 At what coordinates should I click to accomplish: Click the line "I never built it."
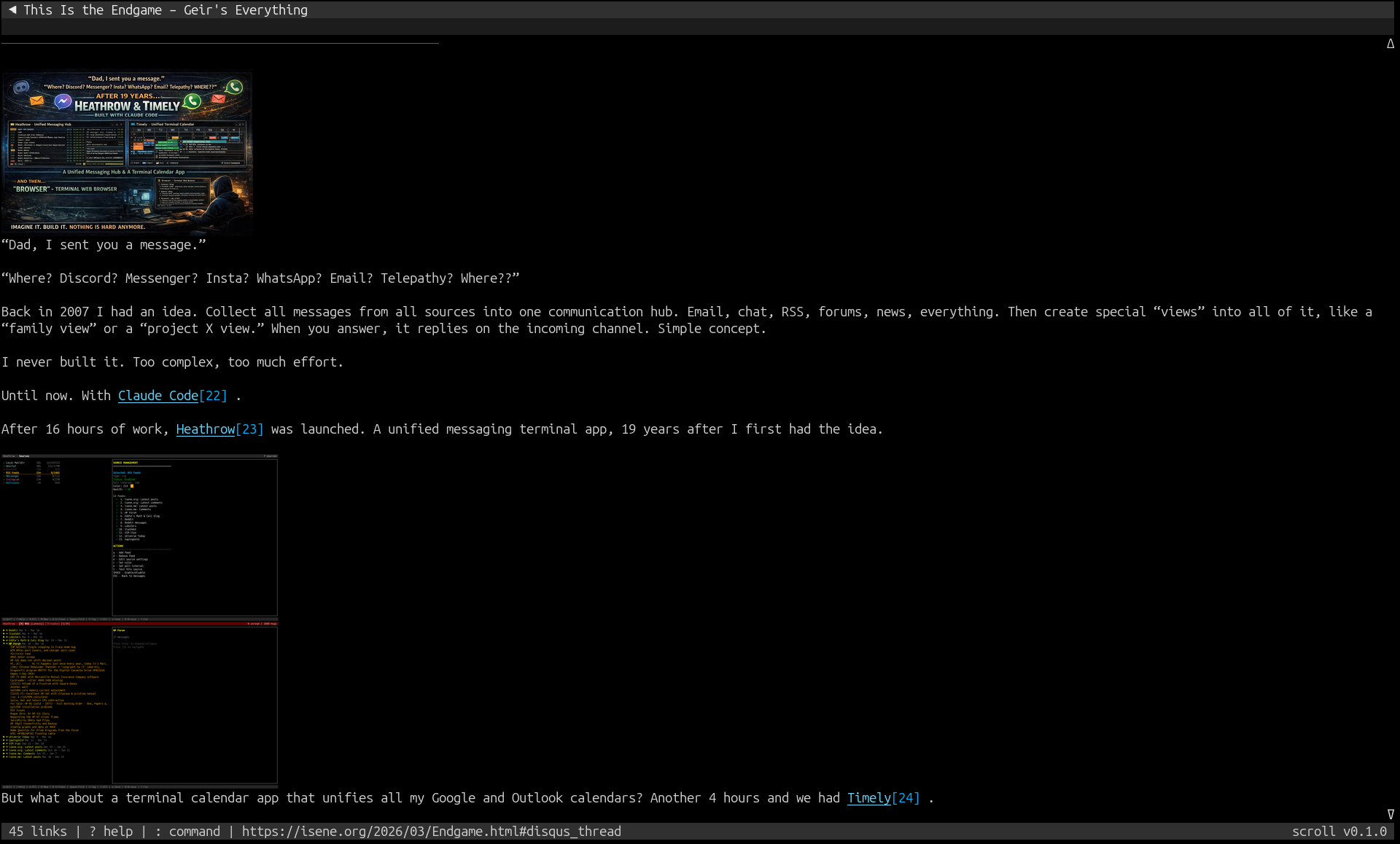tap(173, 362)
